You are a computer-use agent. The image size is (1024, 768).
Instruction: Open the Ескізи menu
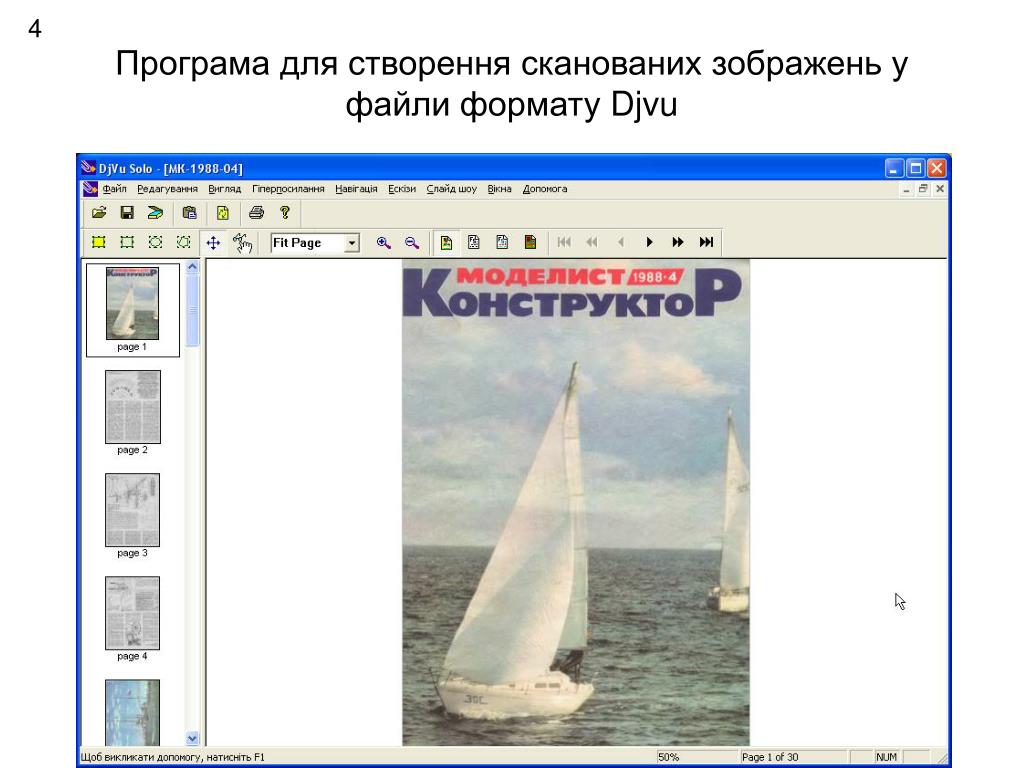pos(402,189)
